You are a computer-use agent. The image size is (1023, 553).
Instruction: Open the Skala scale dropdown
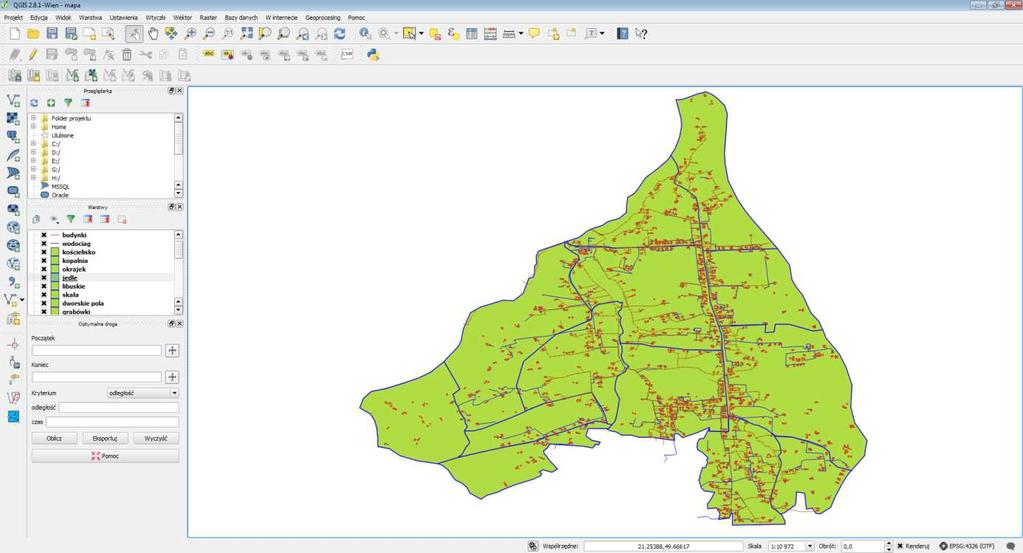810,546
